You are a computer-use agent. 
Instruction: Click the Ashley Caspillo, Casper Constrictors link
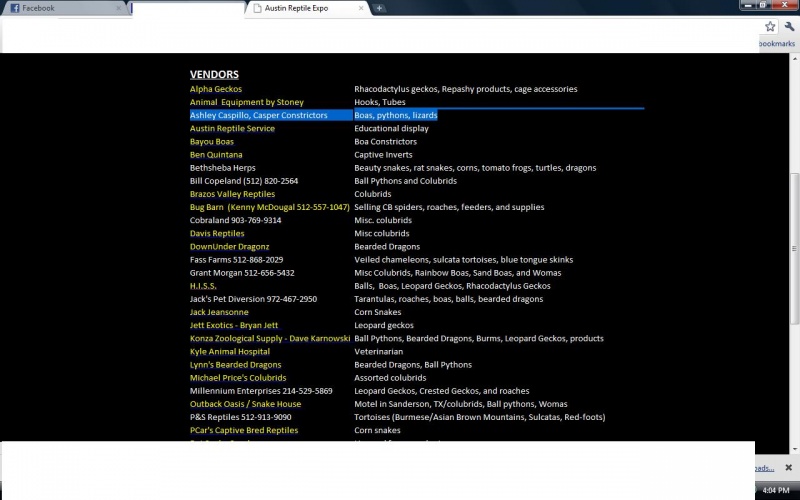click(259, 115)
